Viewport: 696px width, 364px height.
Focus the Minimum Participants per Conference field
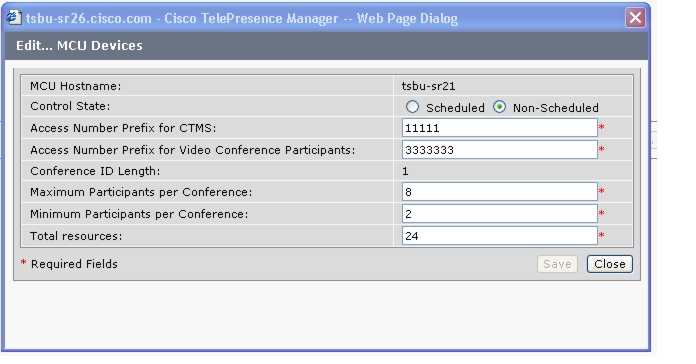[500, 214]
